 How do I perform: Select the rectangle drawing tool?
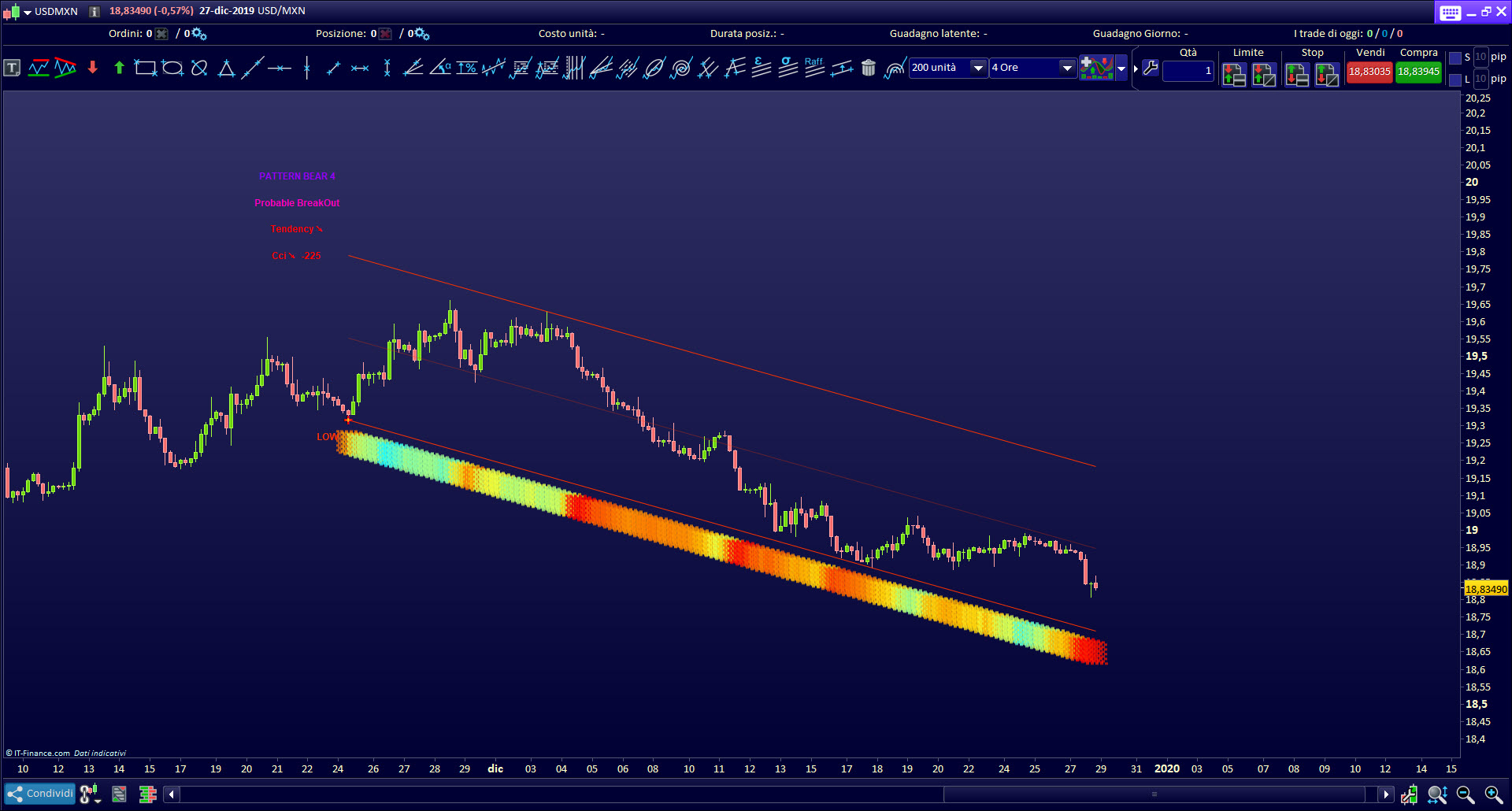tap(145, 69)
